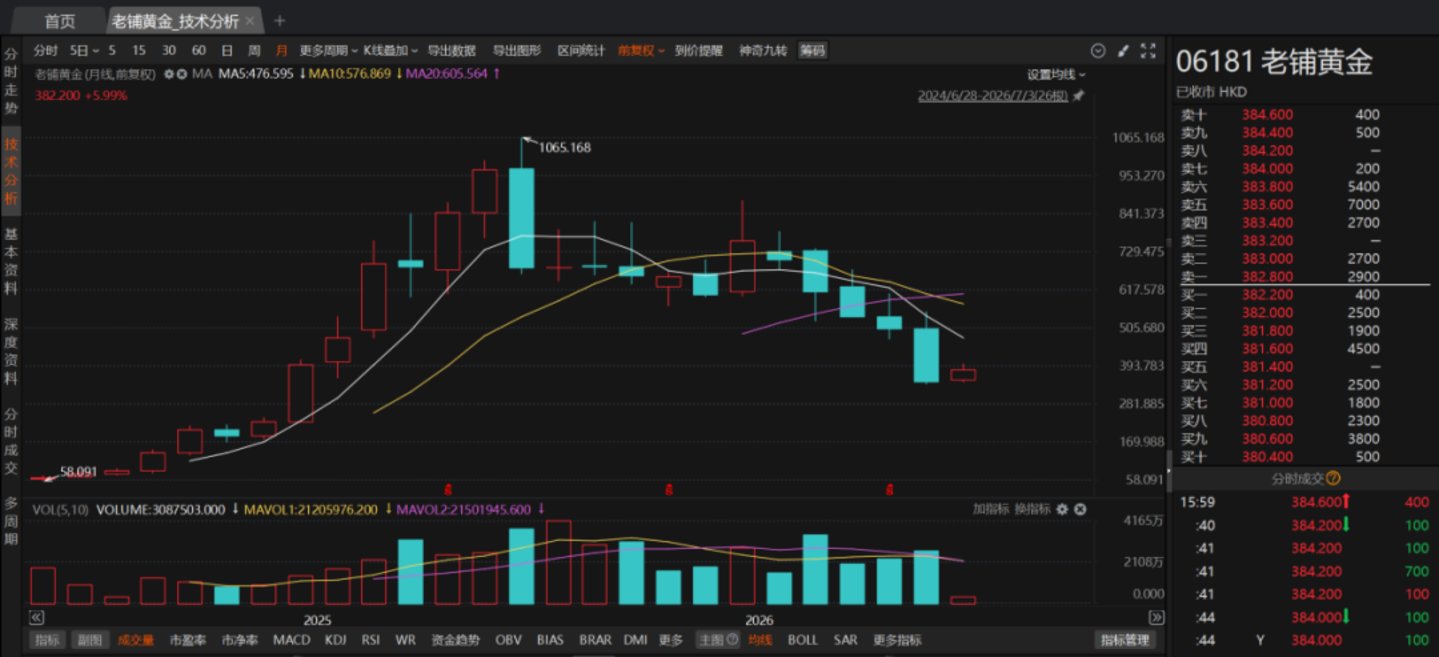Select the KDJ indicator
This screenshot has width=1439, height=657.
(x=336, y=640)
